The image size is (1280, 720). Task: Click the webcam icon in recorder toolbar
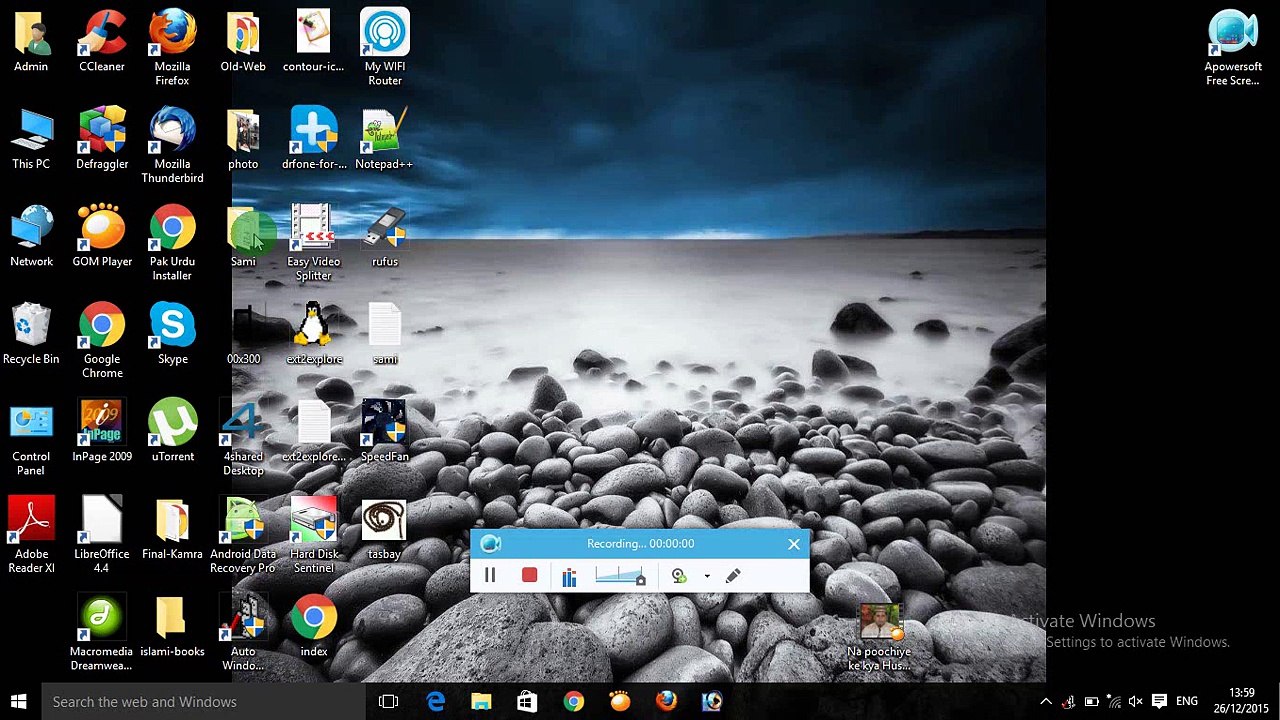click(x=679, y=576)
